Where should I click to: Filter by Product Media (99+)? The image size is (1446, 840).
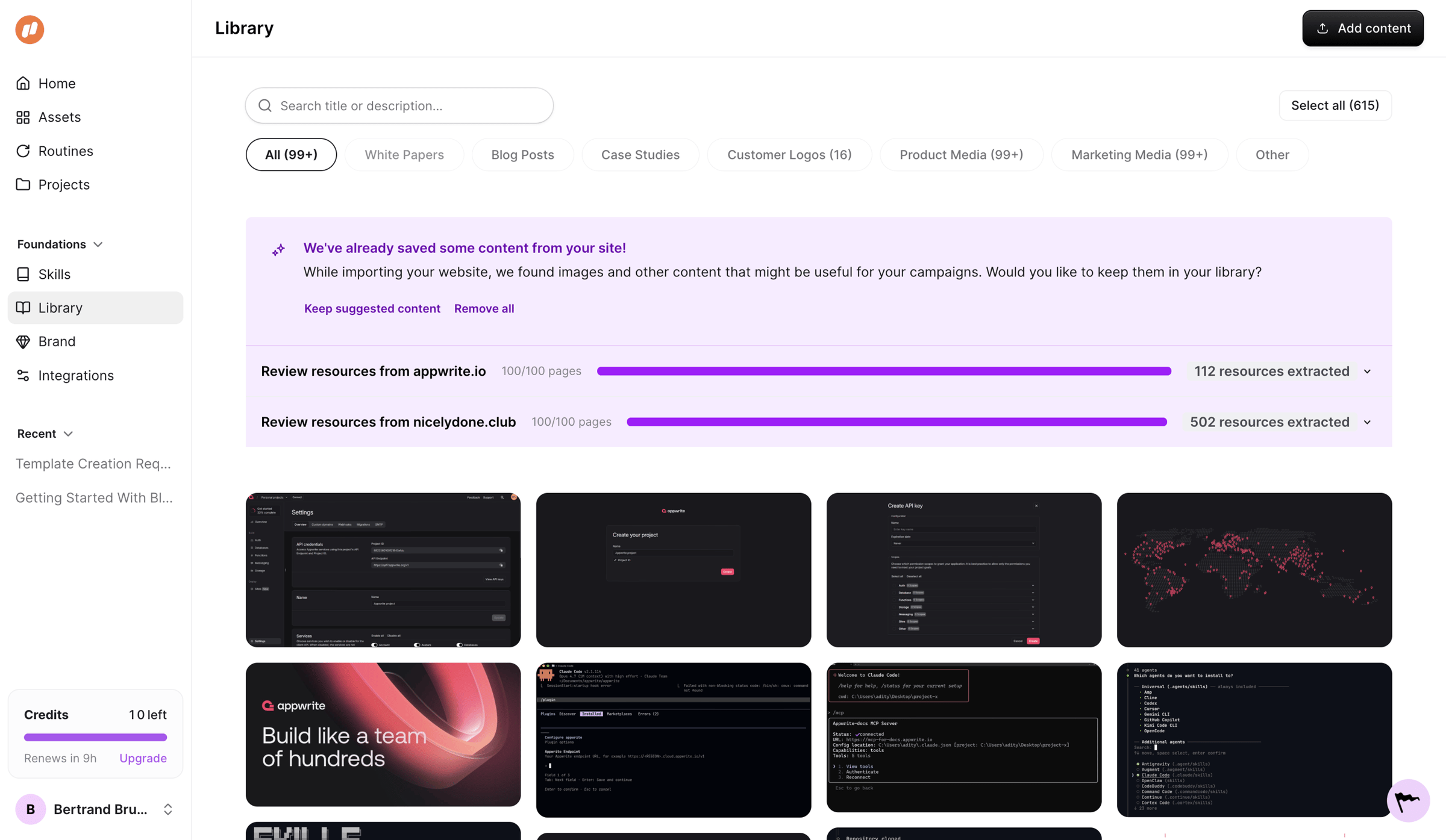961,155
